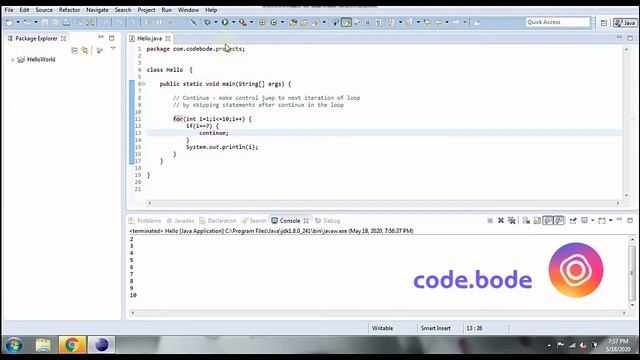The width and height of the screenshot is (640, 360).
Task: Click Terminate icon in Console toolbar
Action: [x=490, y=220]
